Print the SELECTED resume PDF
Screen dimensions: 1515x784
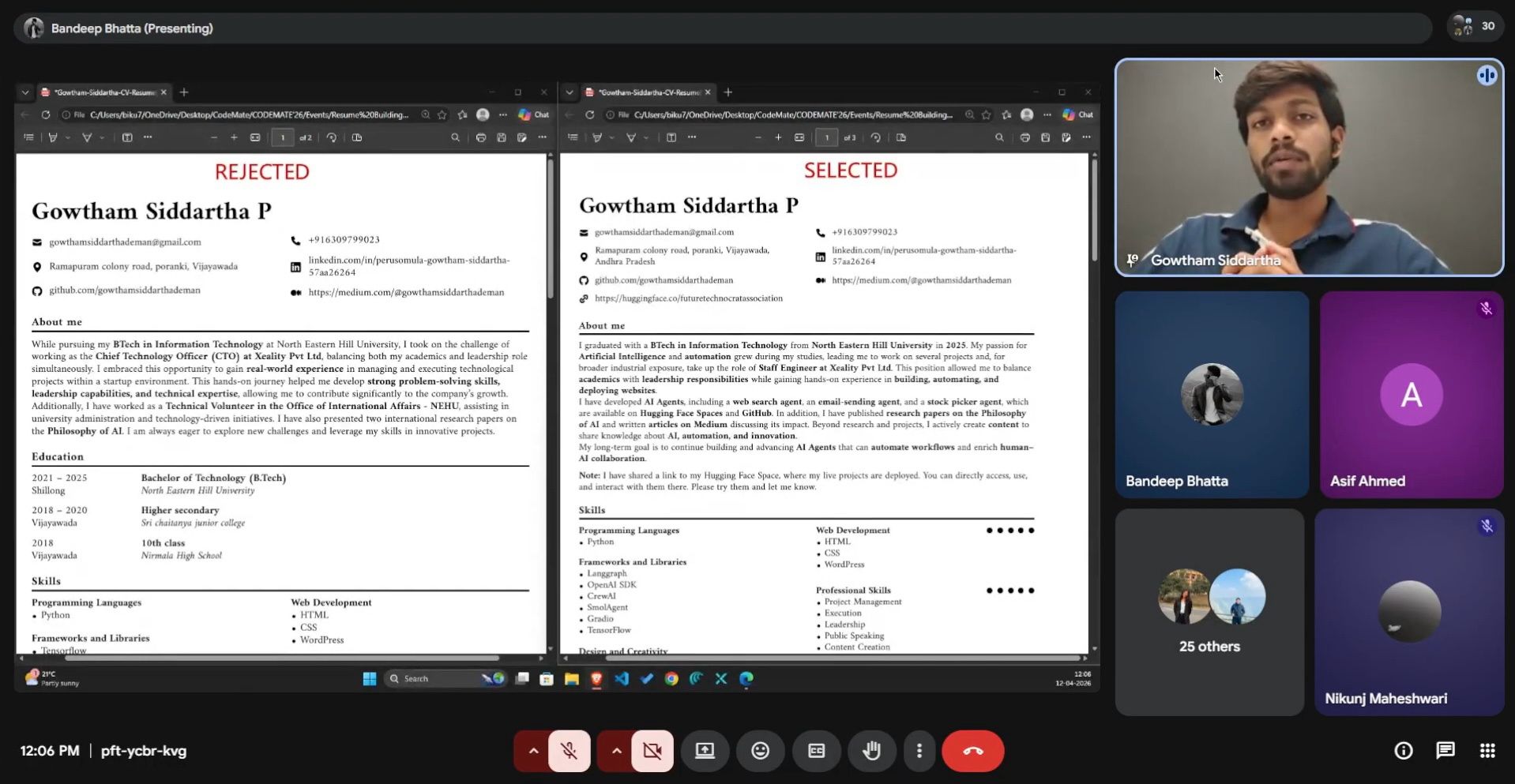tap(1024, 137)
